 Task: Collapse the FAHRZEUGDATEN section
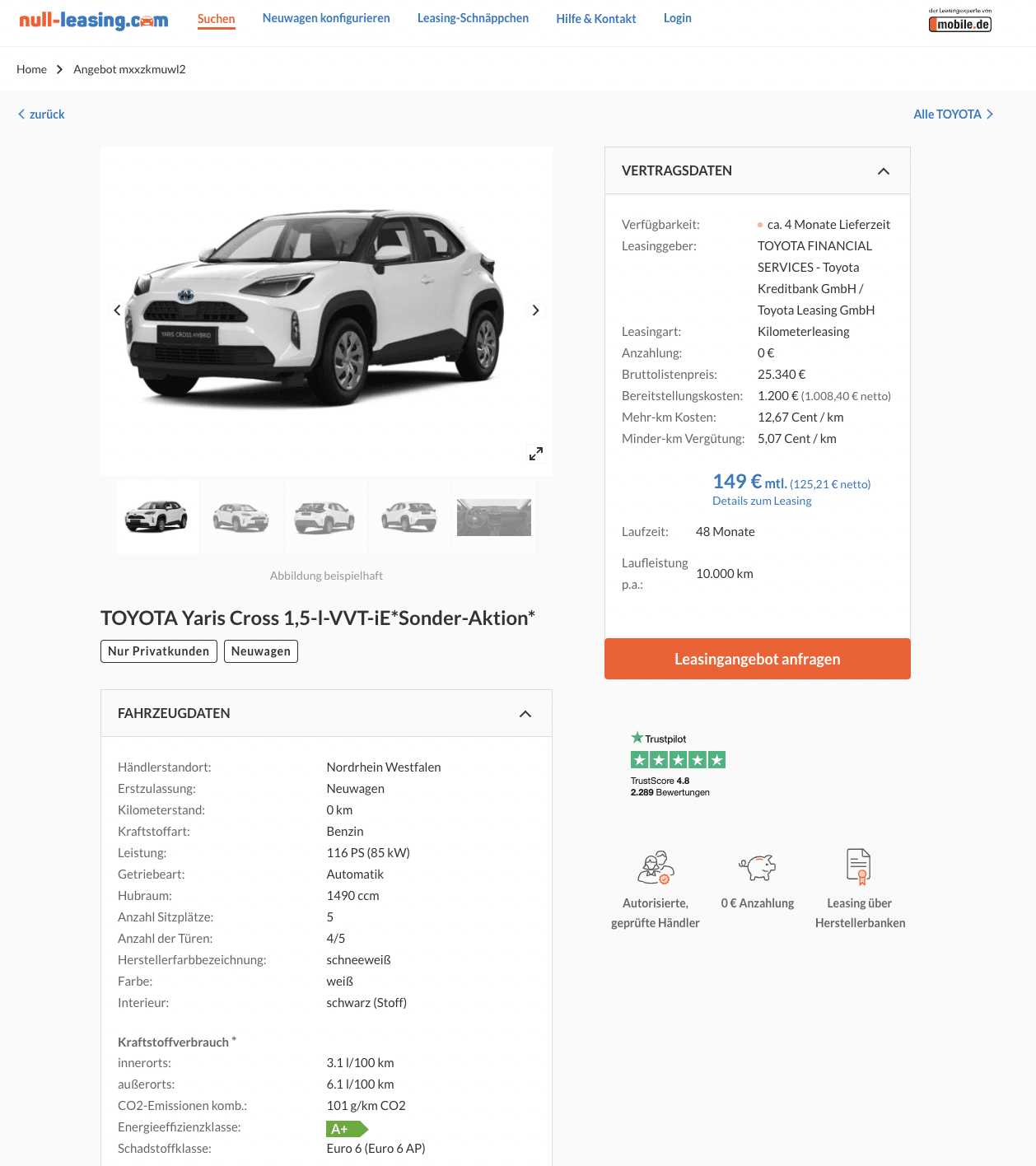click(x=525, y=714)
